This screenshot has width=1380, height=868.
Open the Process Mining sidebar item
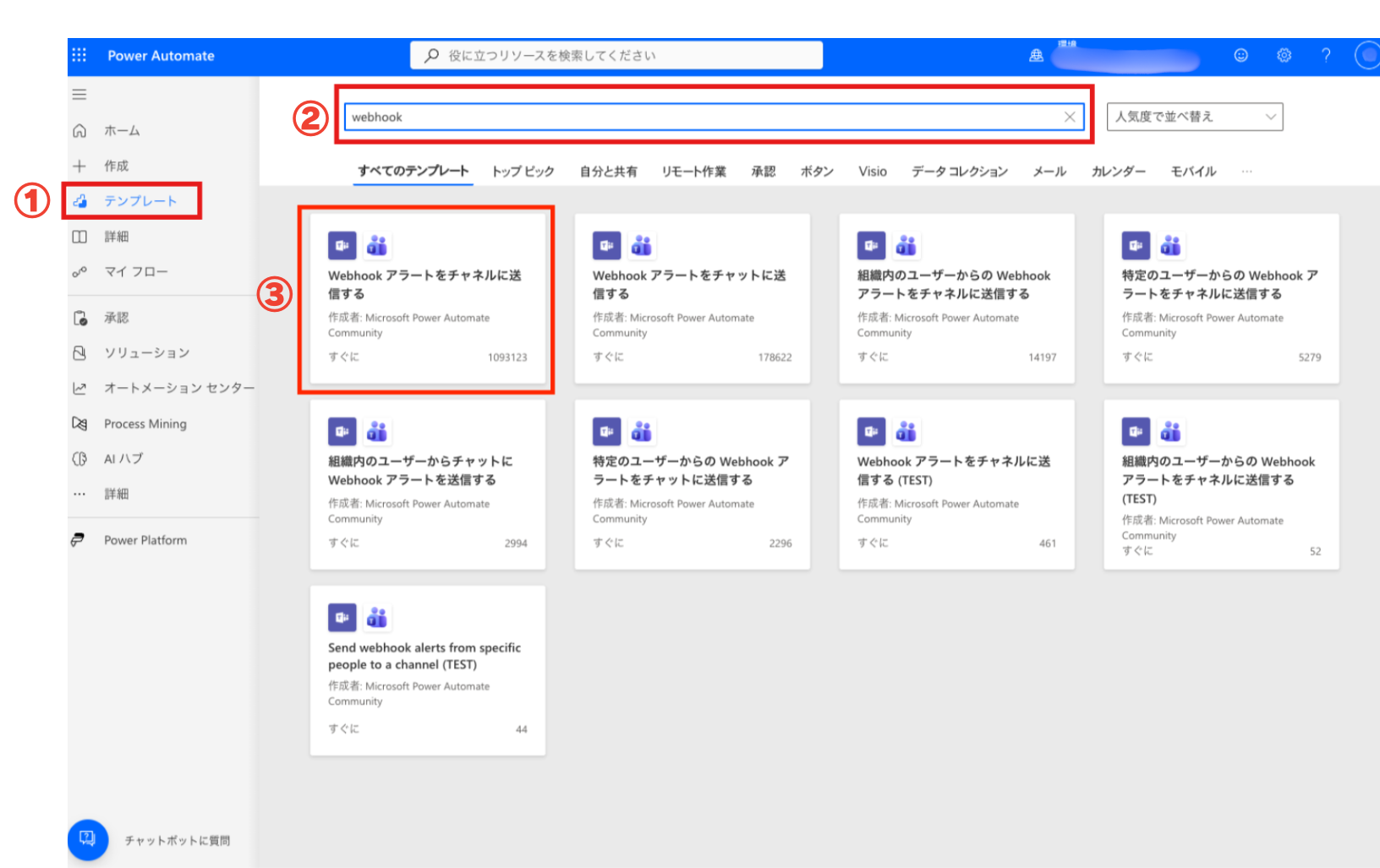pyautogui.click(x=145, y=423)
